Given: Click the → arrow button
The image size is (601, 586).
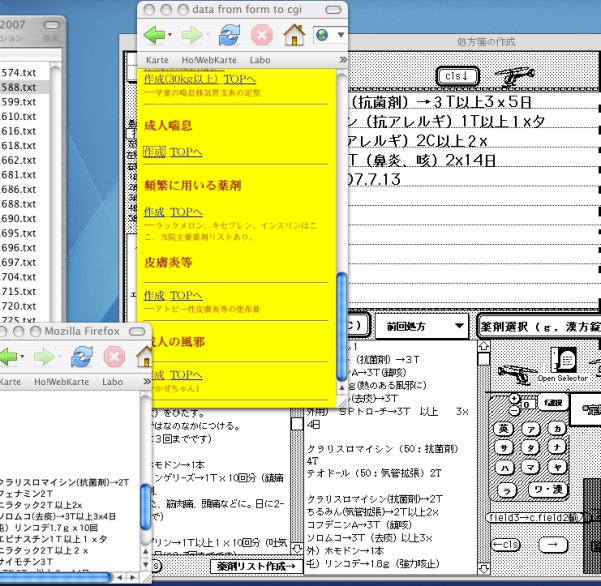Looking at the screenshot, I should tap(553, 545).
